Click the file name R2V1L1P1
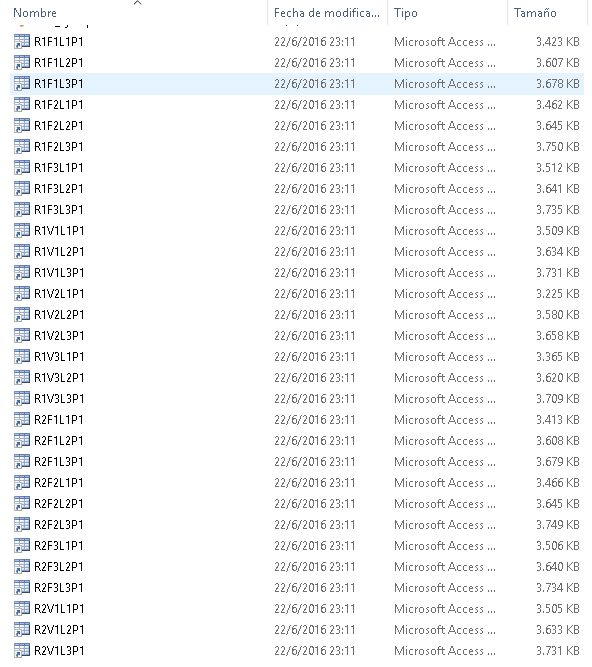 tap(59, 609)
